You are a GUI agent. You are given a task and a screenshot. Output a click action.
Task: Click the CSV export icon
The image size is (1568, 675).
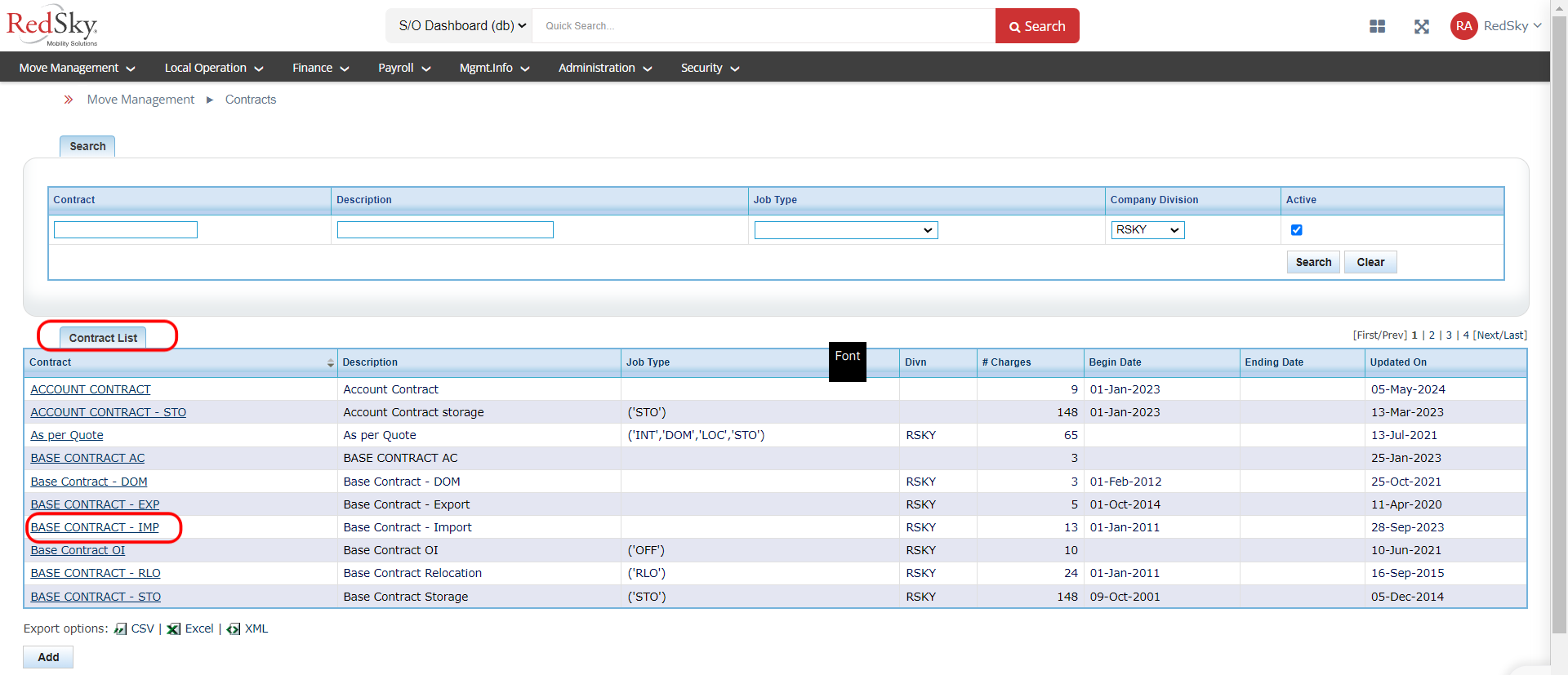tap(120, 629)
